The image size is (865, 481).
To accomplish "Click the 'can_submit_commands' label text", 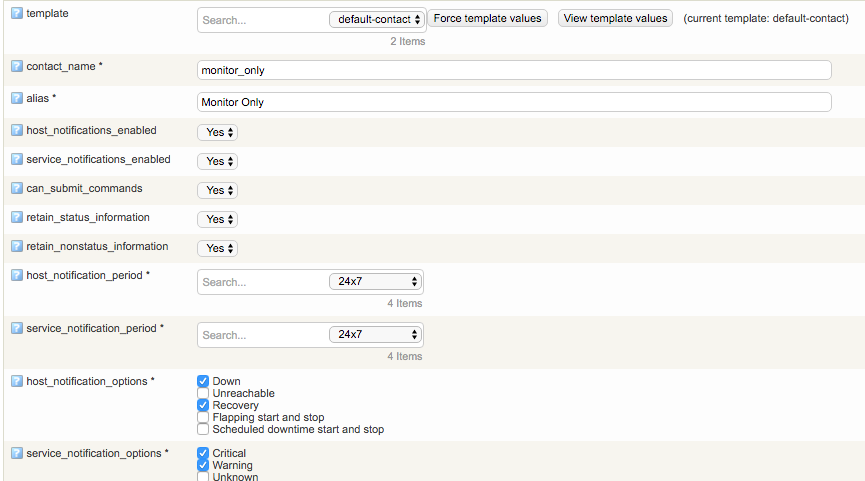I will (x=84, y=189).
